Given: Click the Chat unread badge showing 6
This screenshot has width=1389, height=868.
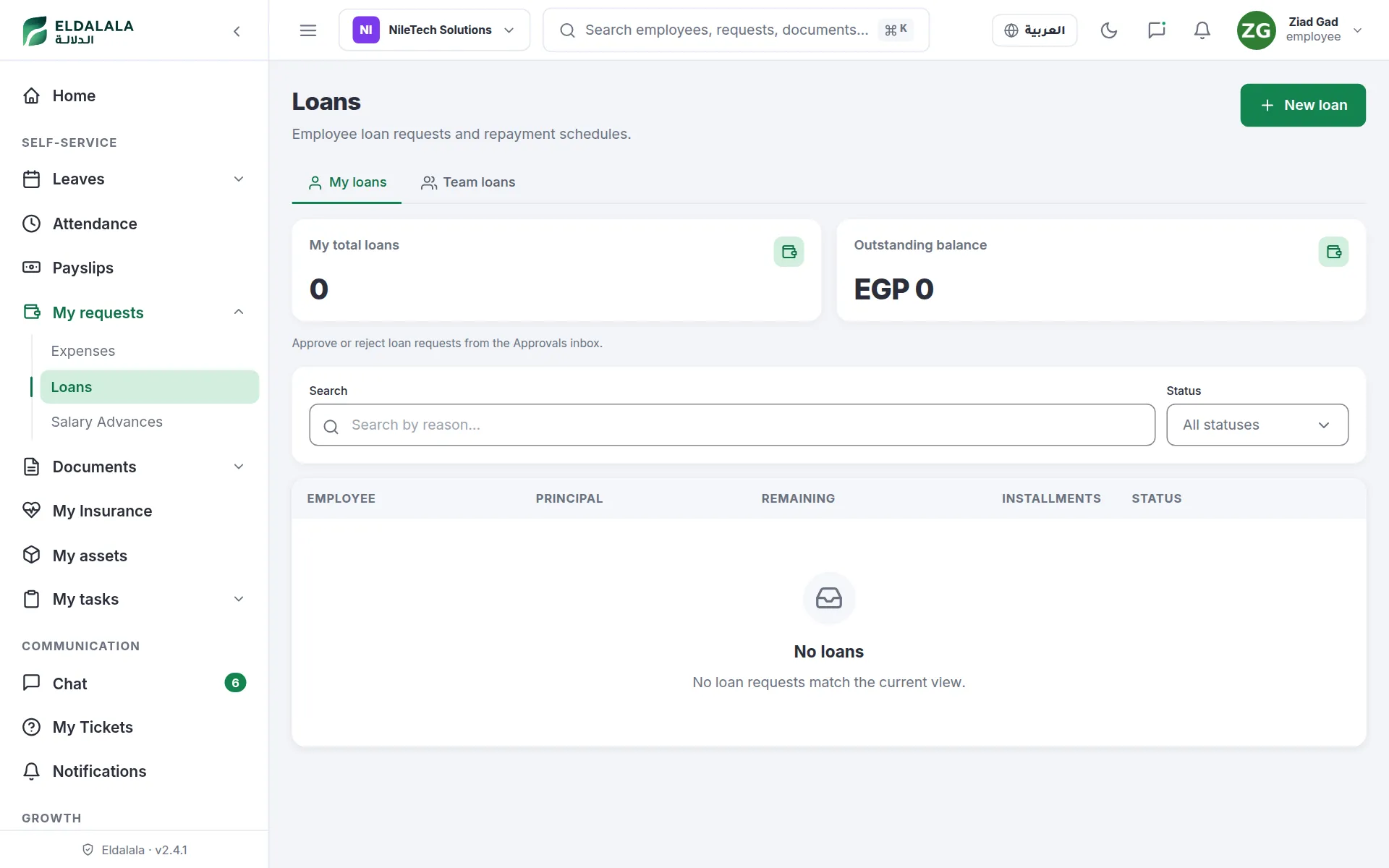Looking at the screenshot, I should [x=235, y=683].
